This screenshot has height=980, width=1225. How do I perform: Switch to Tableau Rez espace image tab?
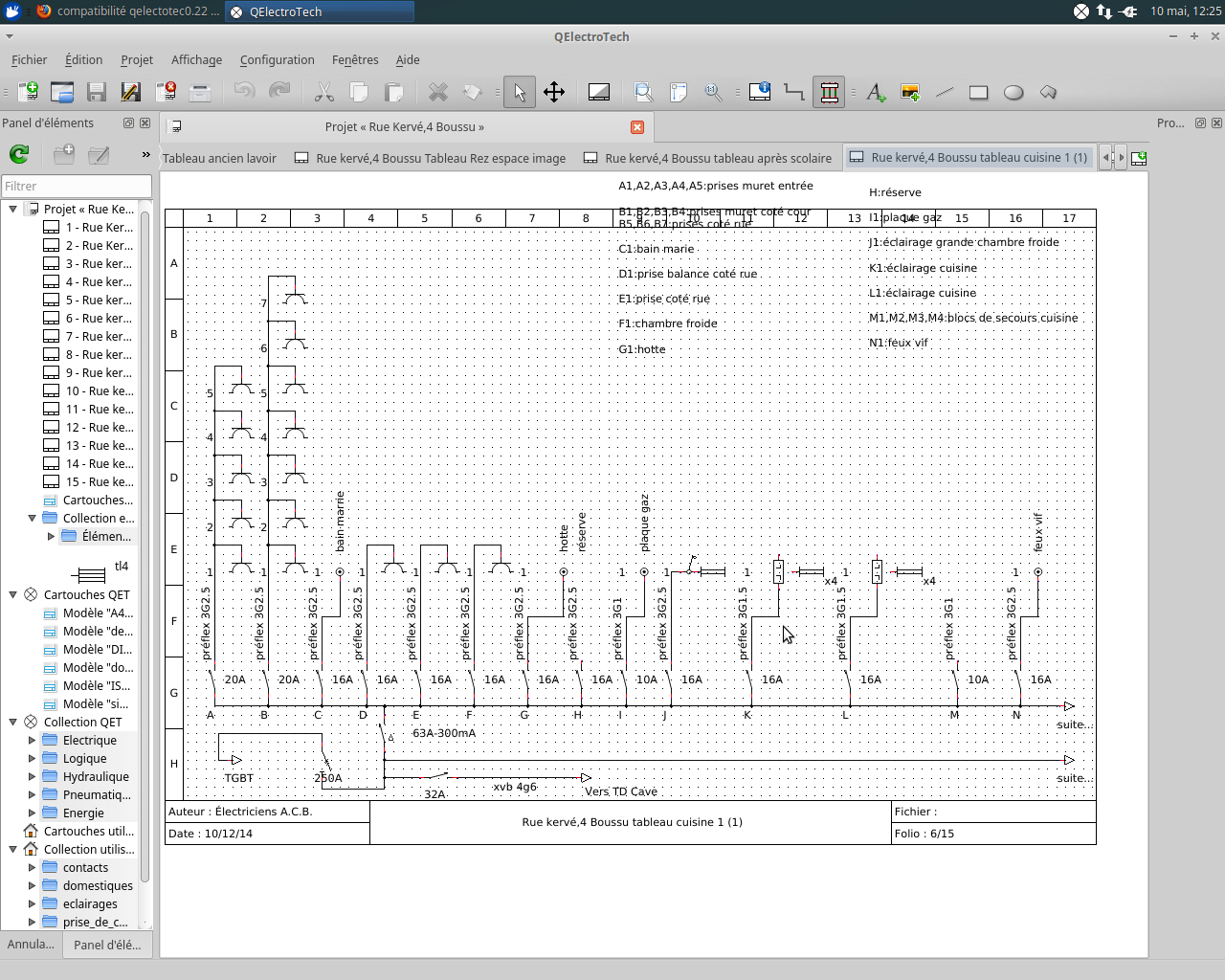(x=440, y=158)
